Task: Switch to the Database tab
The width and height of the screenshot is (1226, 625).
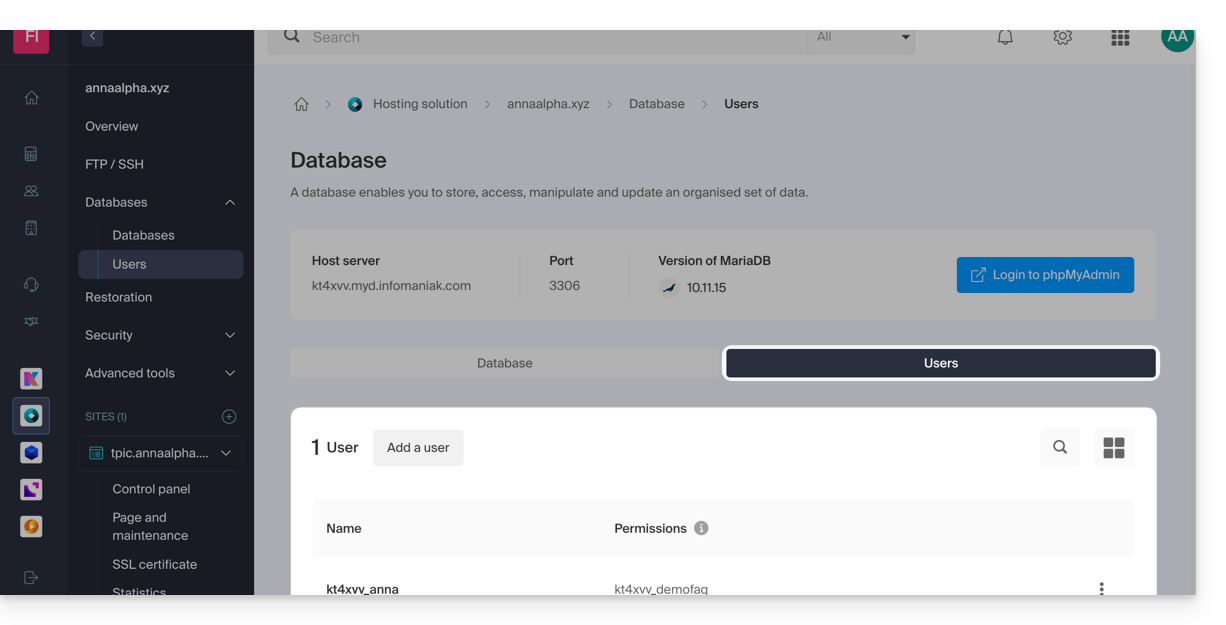Action: coord(504,363)
